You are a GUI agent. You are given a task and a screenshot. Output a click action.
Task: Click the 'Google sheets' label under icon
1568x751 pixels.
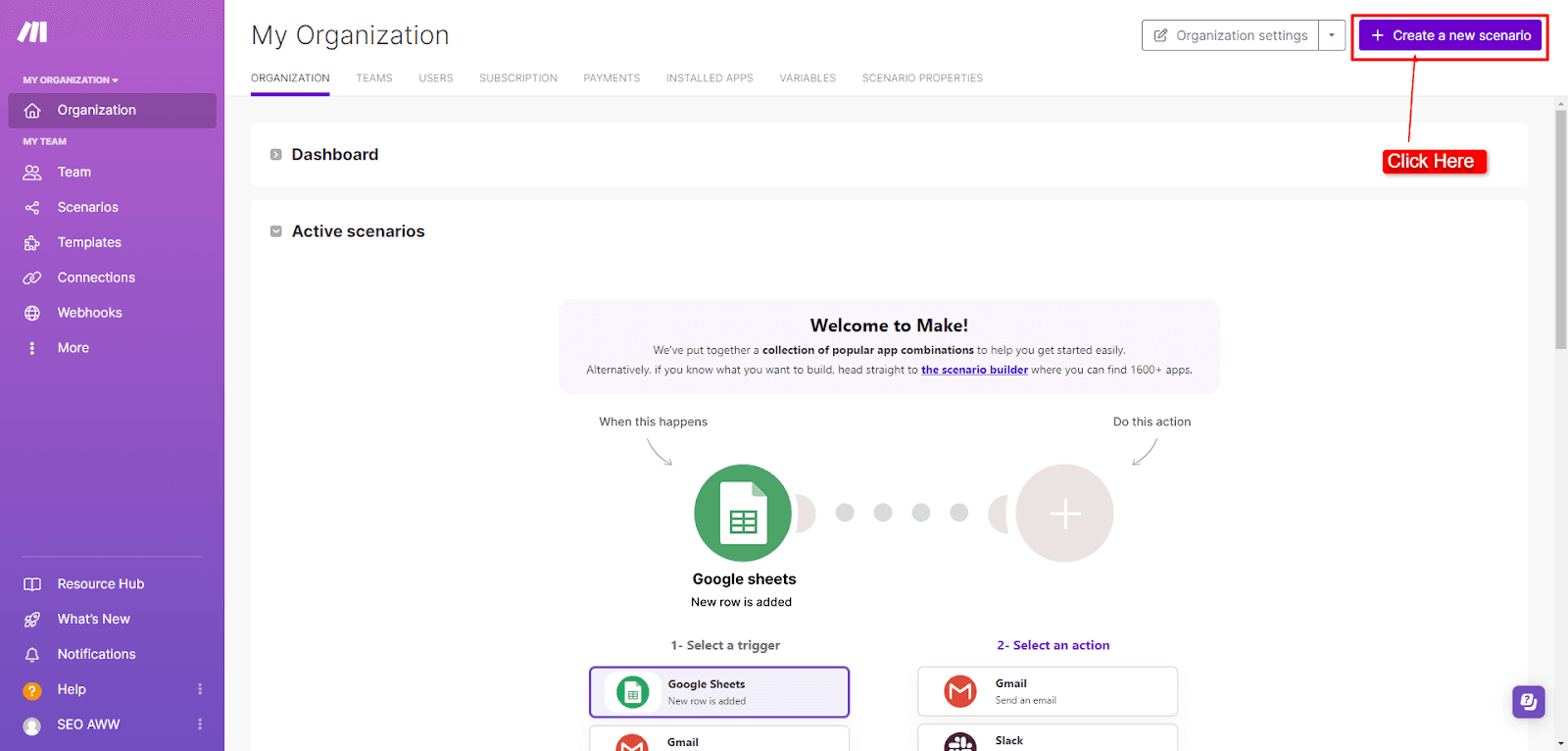tap(744, 579)
